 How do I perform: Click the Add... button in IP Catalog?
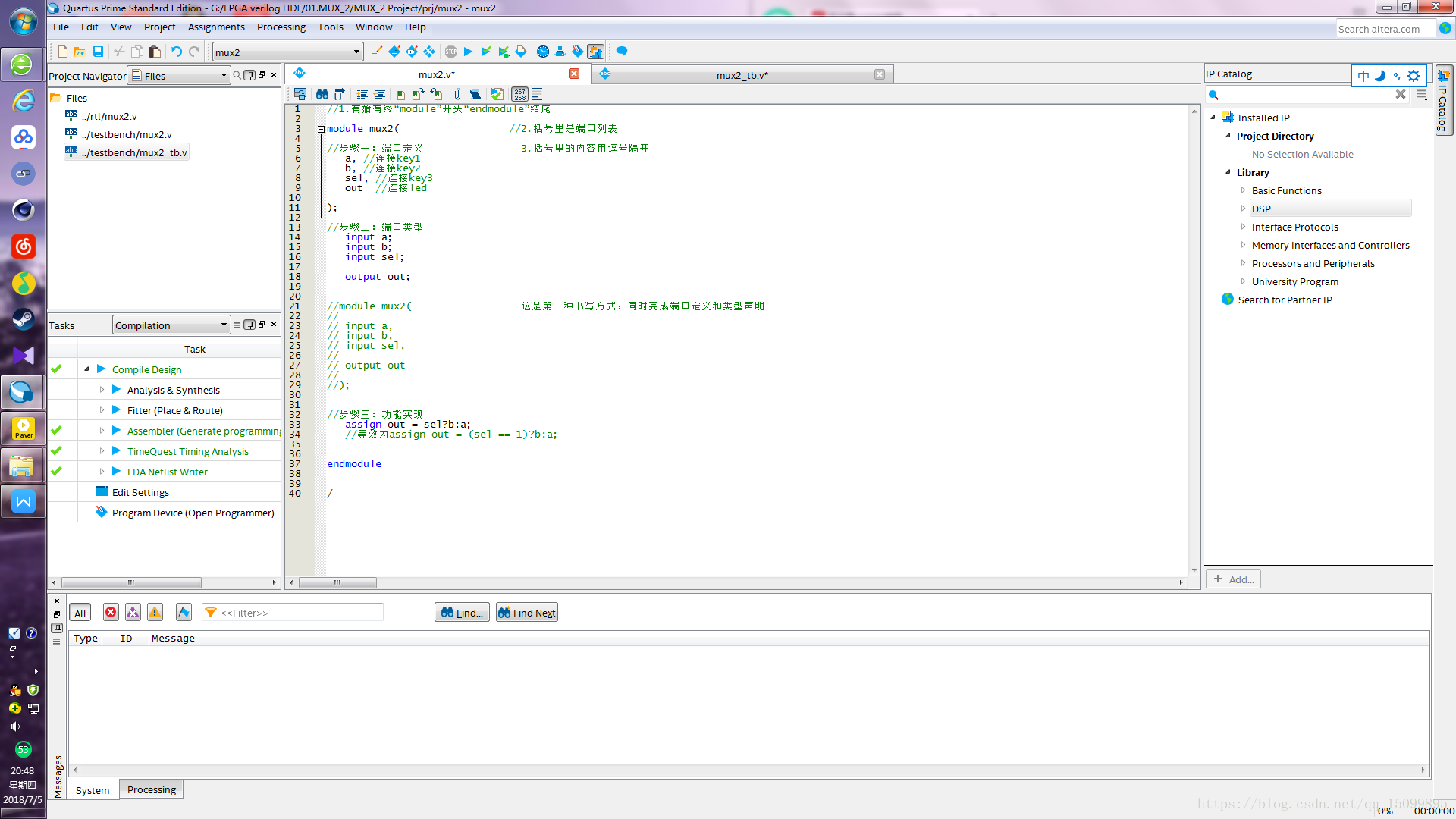pos(1233,579)
